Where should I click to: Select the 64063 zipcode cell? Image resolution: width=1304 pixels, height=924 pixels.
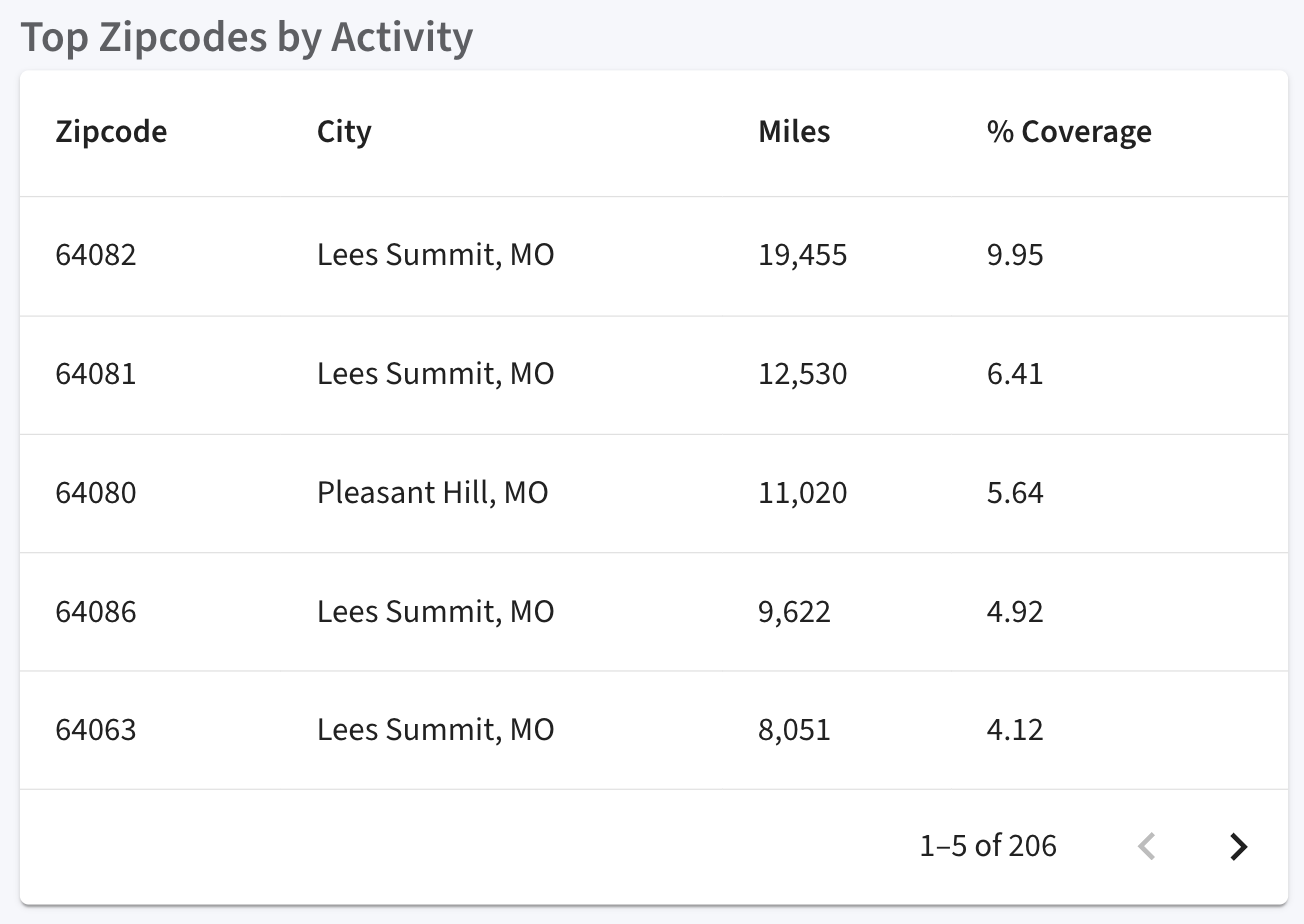[x=96, y=730]
